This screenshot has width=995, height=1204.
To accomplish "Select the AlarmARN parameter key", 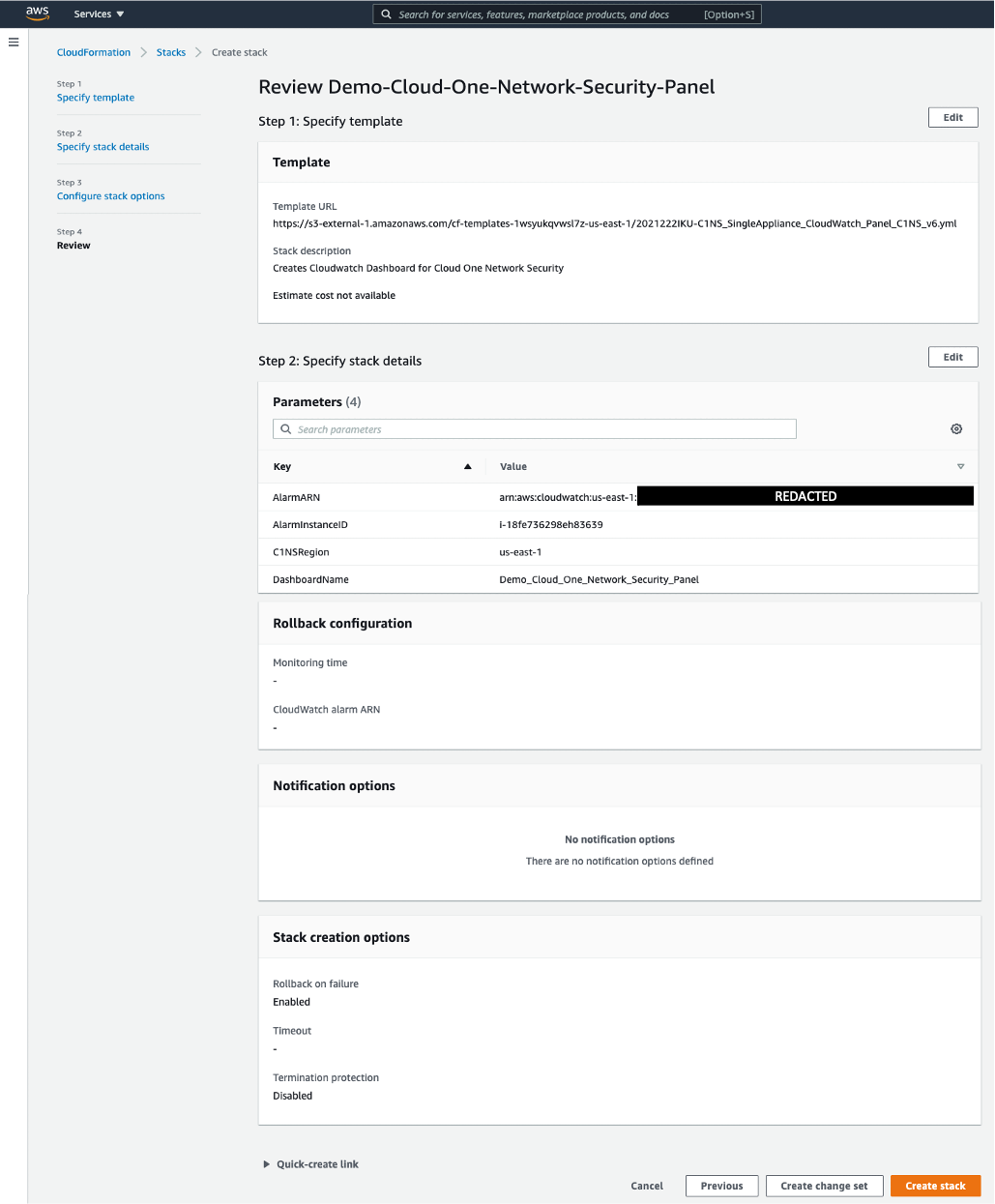I will click(x=297, y=497).
